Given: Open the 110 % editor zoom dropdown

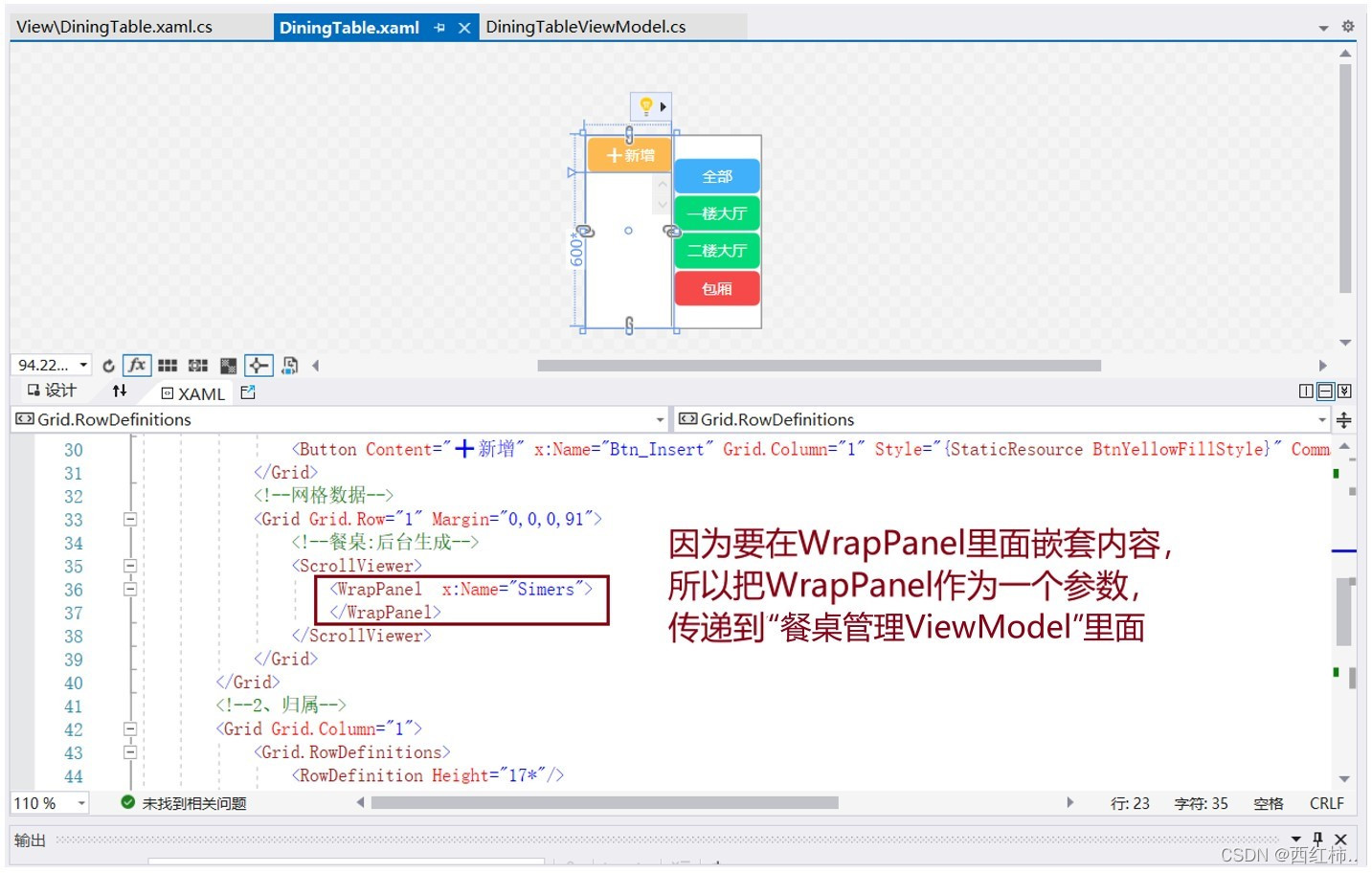Looking at the screenshot, I should point(82,803).
